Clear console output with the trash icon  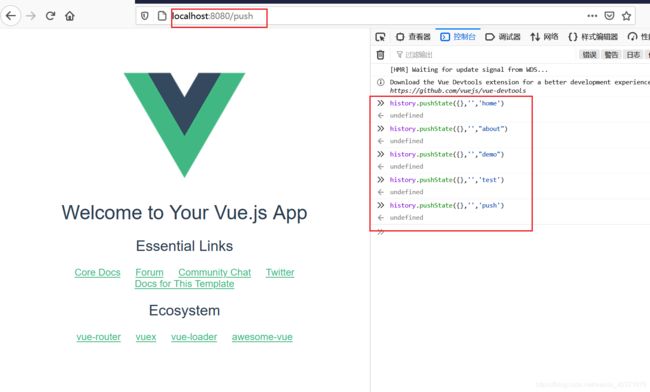(380, 55)
